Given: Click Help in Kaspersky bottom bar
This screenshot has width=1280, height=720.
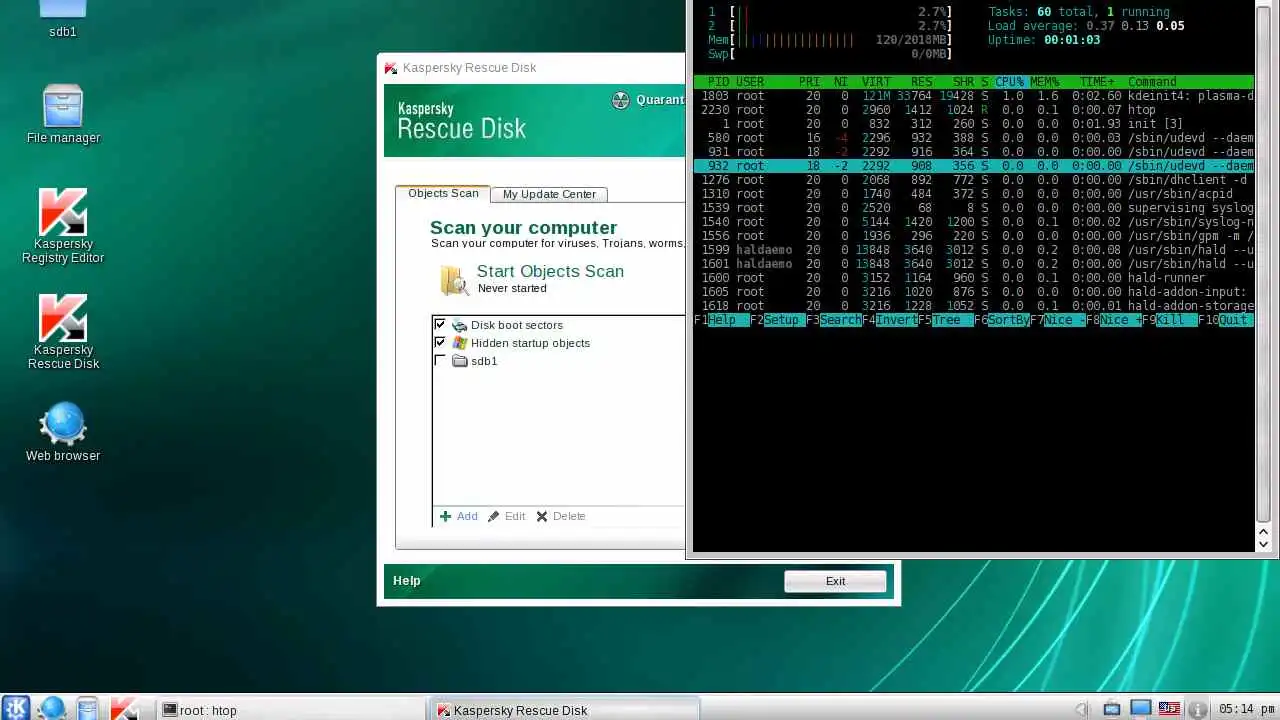Looking at the screenshot, I should pos(407,580).
